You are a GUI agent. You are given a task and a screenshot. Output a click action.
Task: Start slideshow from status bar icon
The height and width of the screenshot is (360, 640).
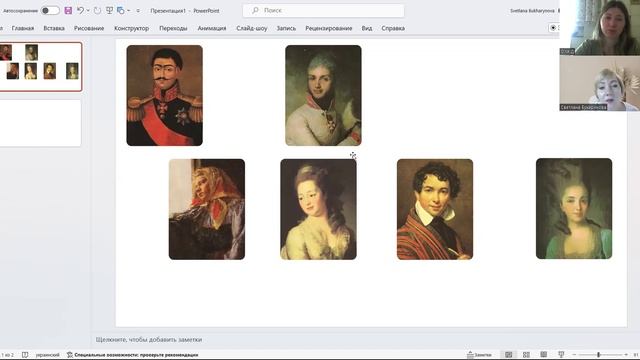[x=561, y=355]
